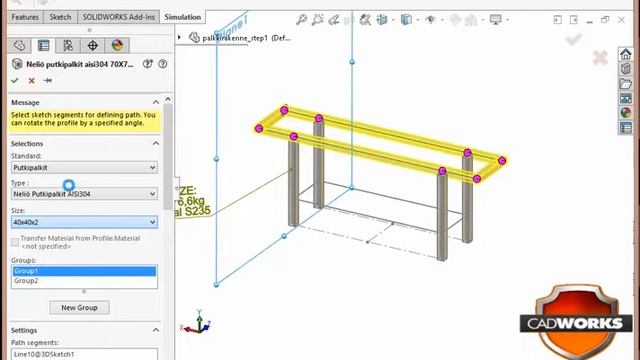Screen dimensions: 640x360
Task: Click the Groups list resize handle dot
Action: pos(84,291)
